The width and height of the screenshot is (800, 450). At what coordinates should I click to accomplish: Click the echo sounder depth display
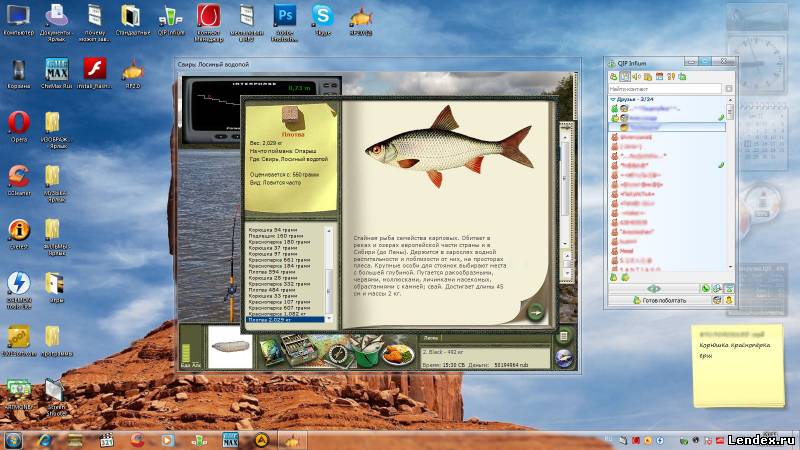coord(262,109)
